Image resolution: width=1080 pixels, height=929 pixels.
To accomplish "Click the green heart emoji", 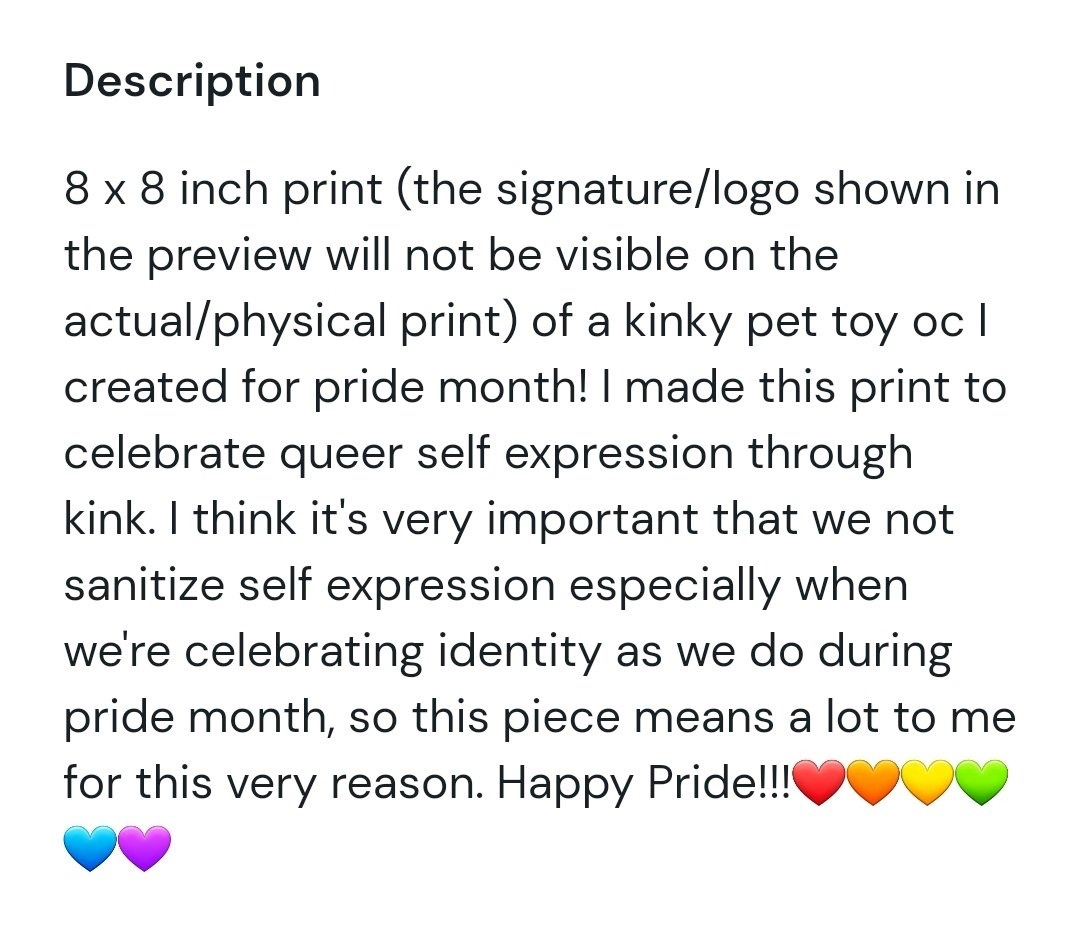I will click(983, 781).
